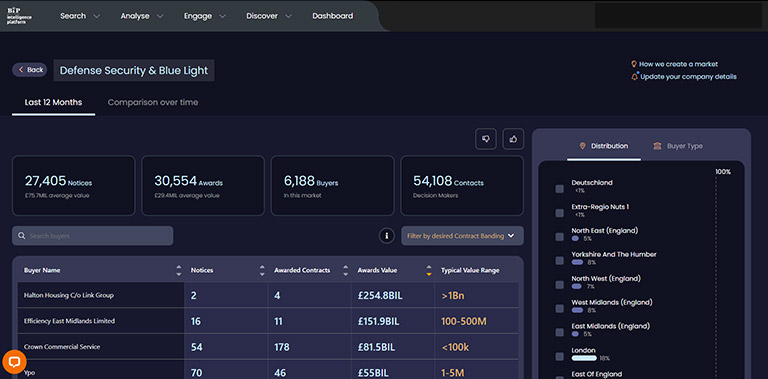Click the bell icon by Update your company details
This screenshot has height=379, width=768.
click(x=635, y=76)
